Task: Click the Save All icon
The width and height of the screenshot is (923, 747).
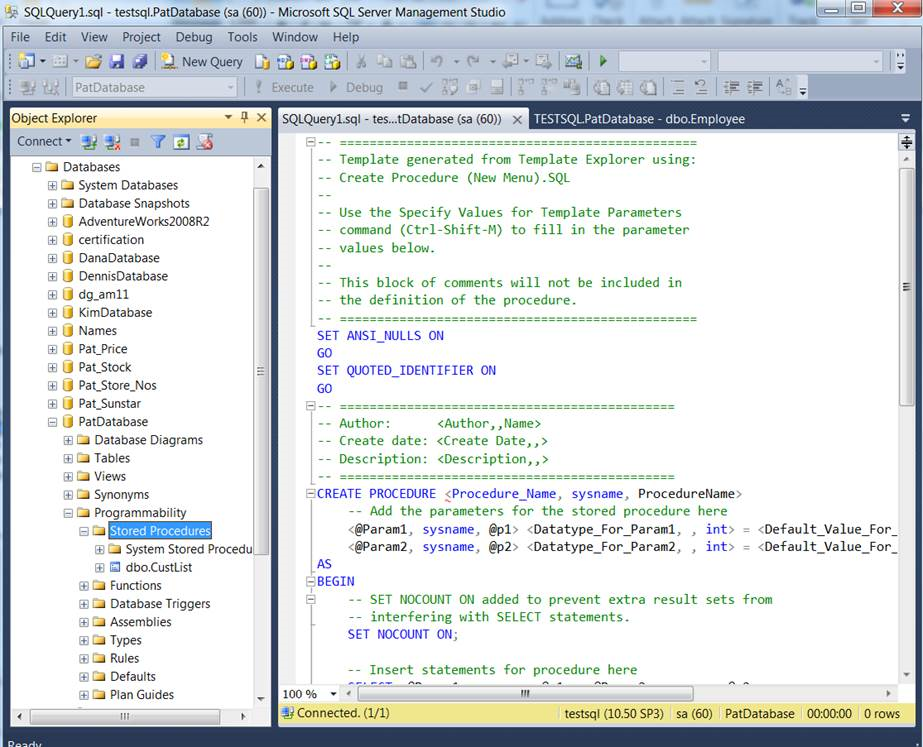Action: click(x=140, y=61)
